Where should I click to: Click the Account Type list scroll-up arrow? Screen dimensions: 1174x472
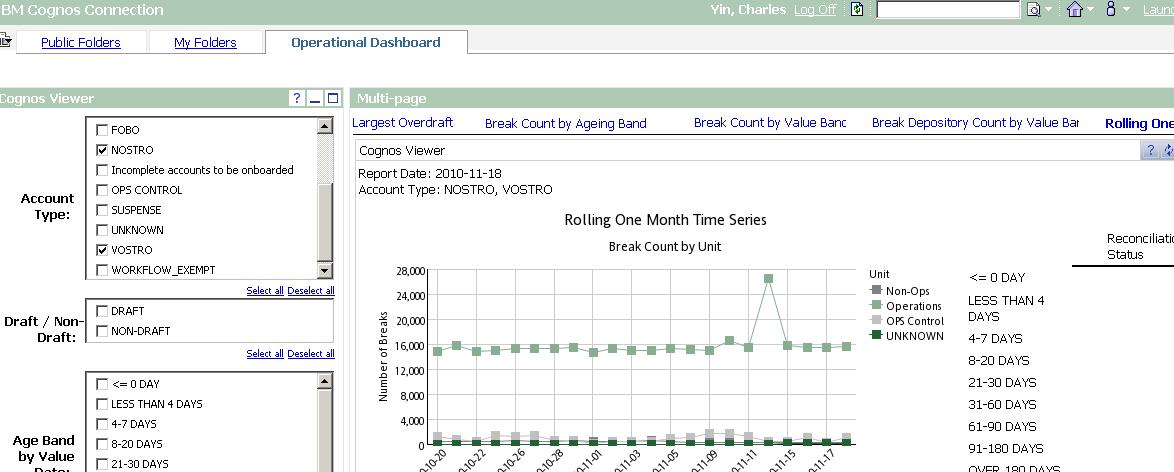(325, 126)
